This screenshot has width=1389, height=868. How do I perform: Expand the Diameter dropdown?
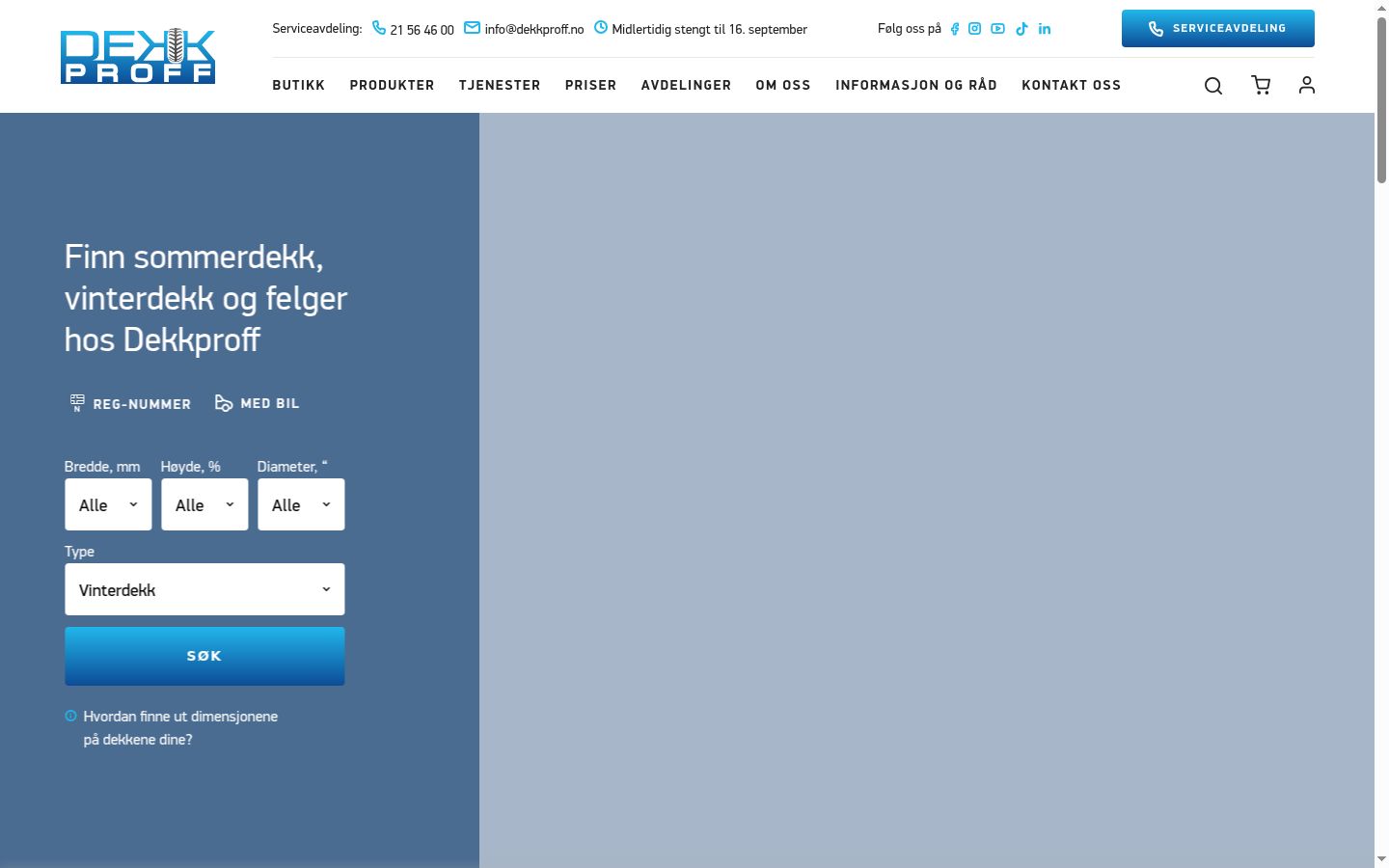tap(301, 504)
